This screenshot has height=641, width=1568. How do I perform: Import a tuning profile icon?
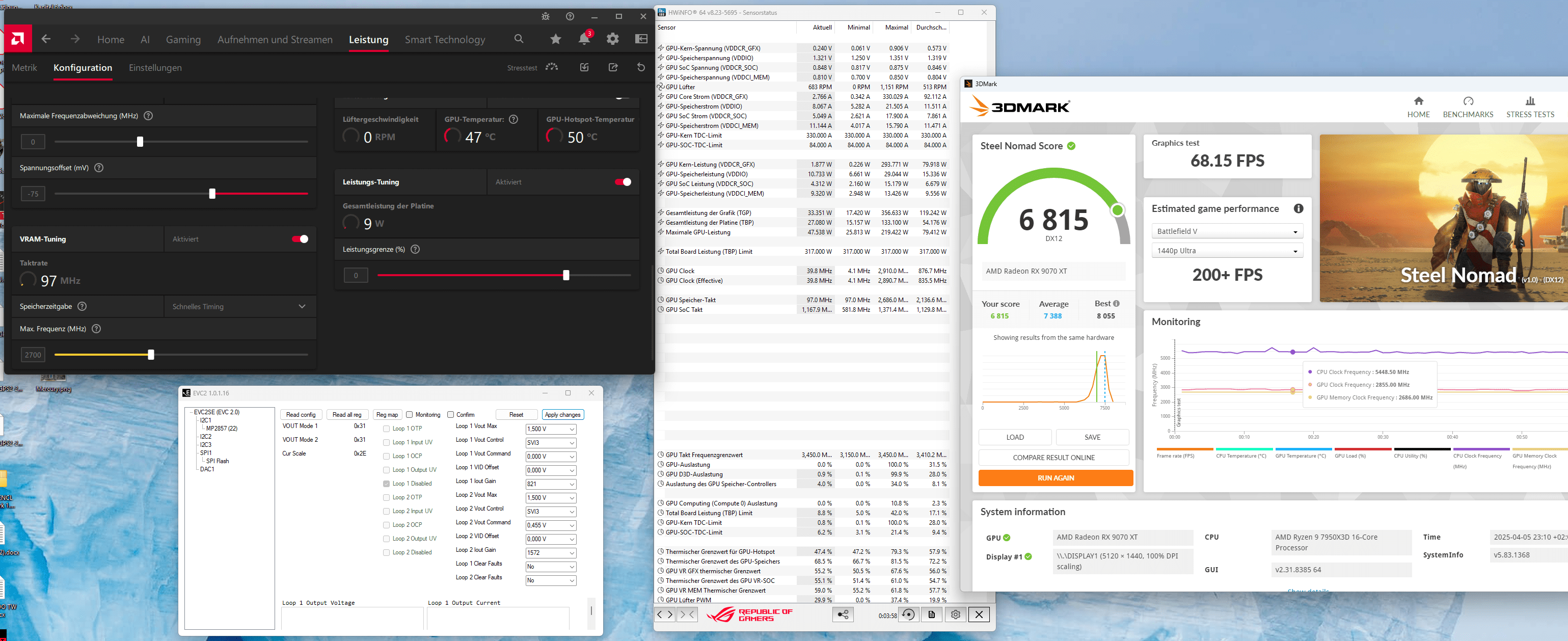[584, 67]
